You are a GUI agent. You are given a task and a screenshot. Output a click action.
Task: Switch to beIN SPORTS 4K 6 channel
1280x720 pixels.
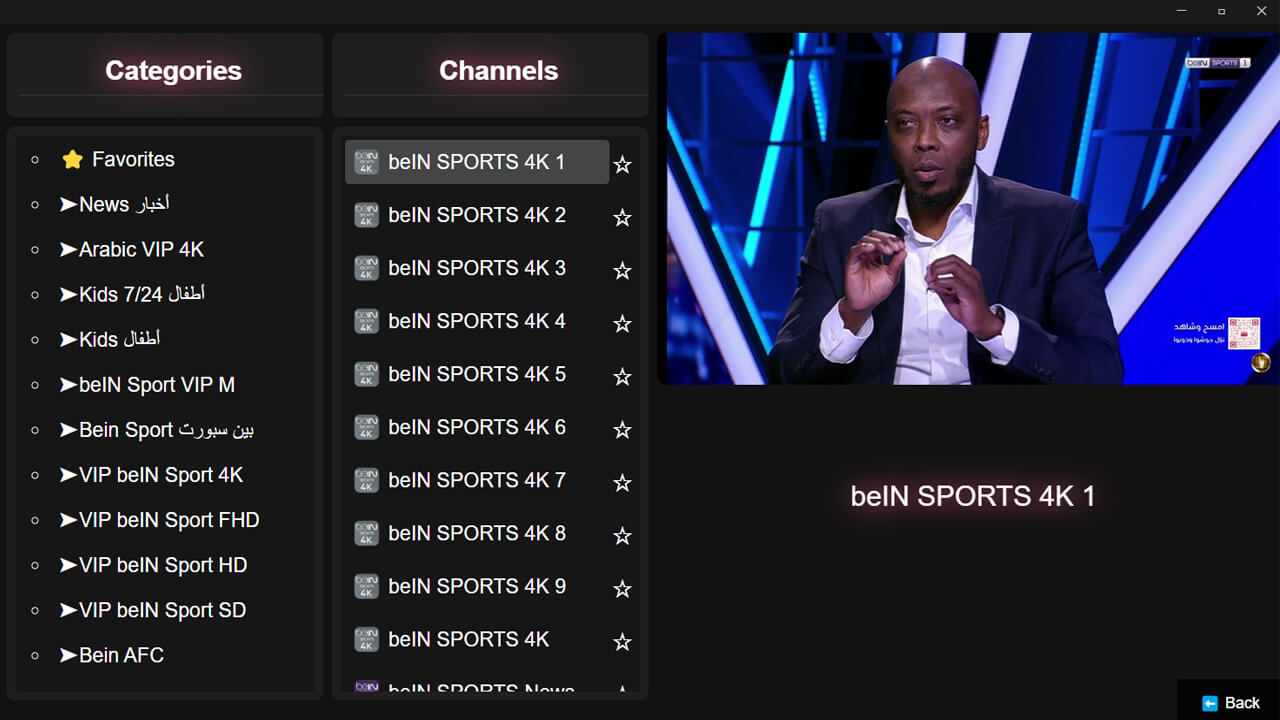coord(477,427)
